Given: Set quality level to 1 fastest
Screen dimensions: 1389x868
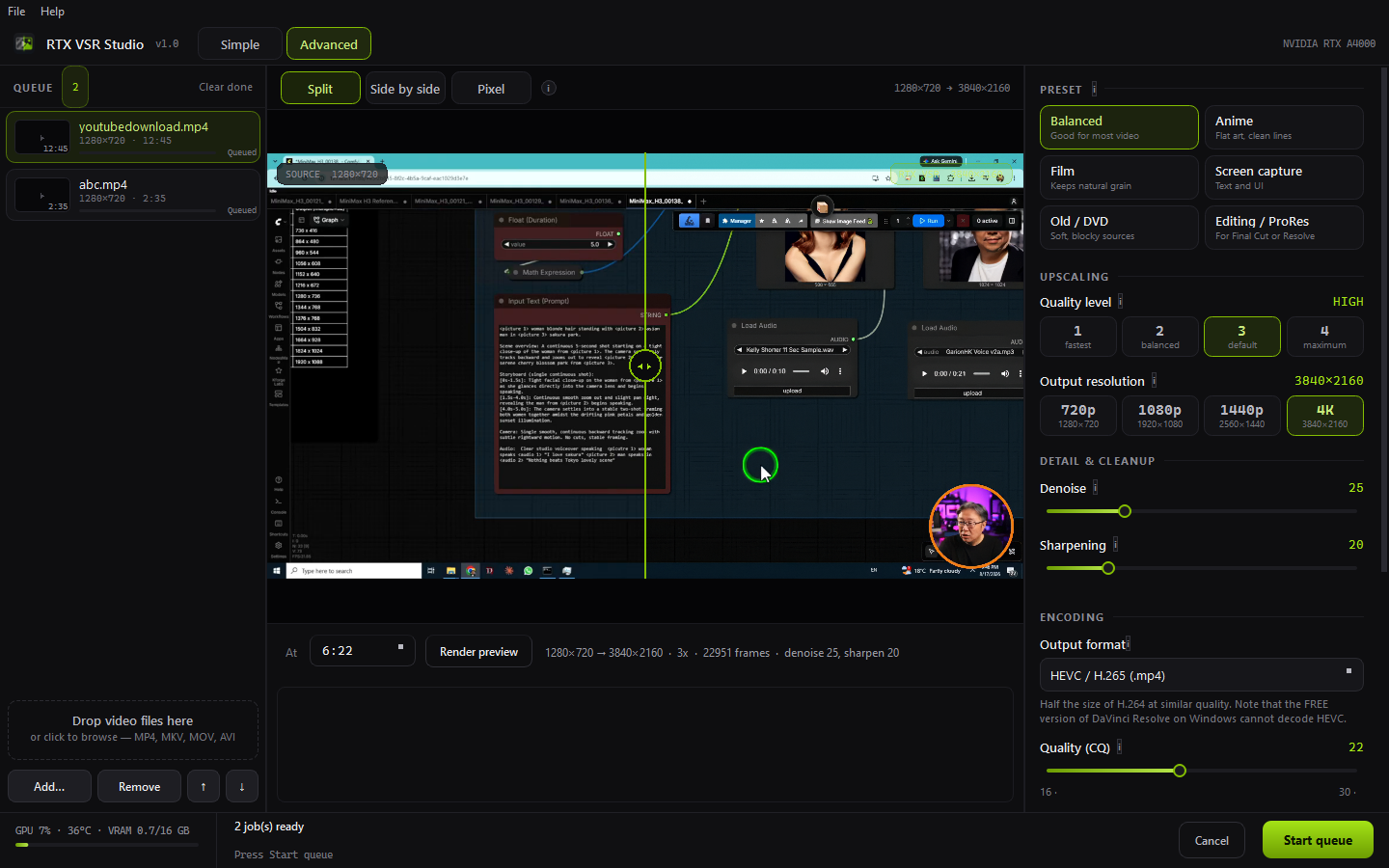Looking at the screenshot, I should point(1078,337).
